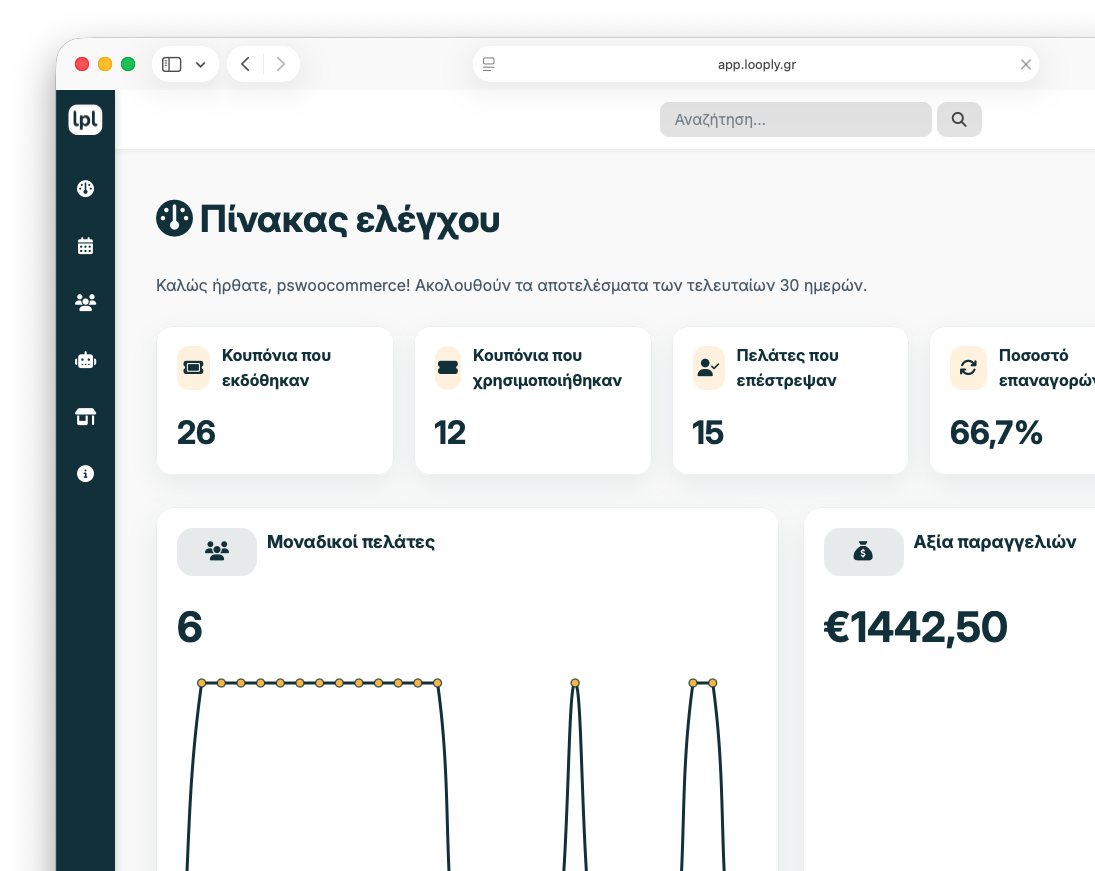Click the money bag icon on order value card
The height and width of the screenshot is (871, 1095).
click(x=863, y=551)
